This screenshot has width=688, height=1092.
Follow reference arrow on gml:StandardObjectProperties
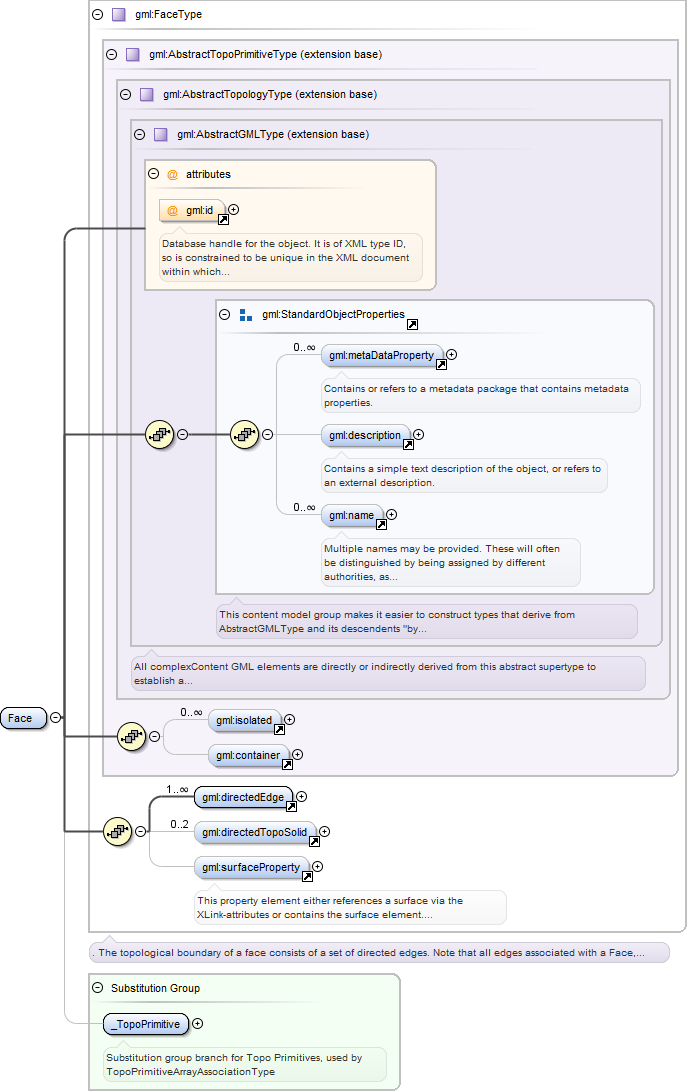[x=412, y=325]
